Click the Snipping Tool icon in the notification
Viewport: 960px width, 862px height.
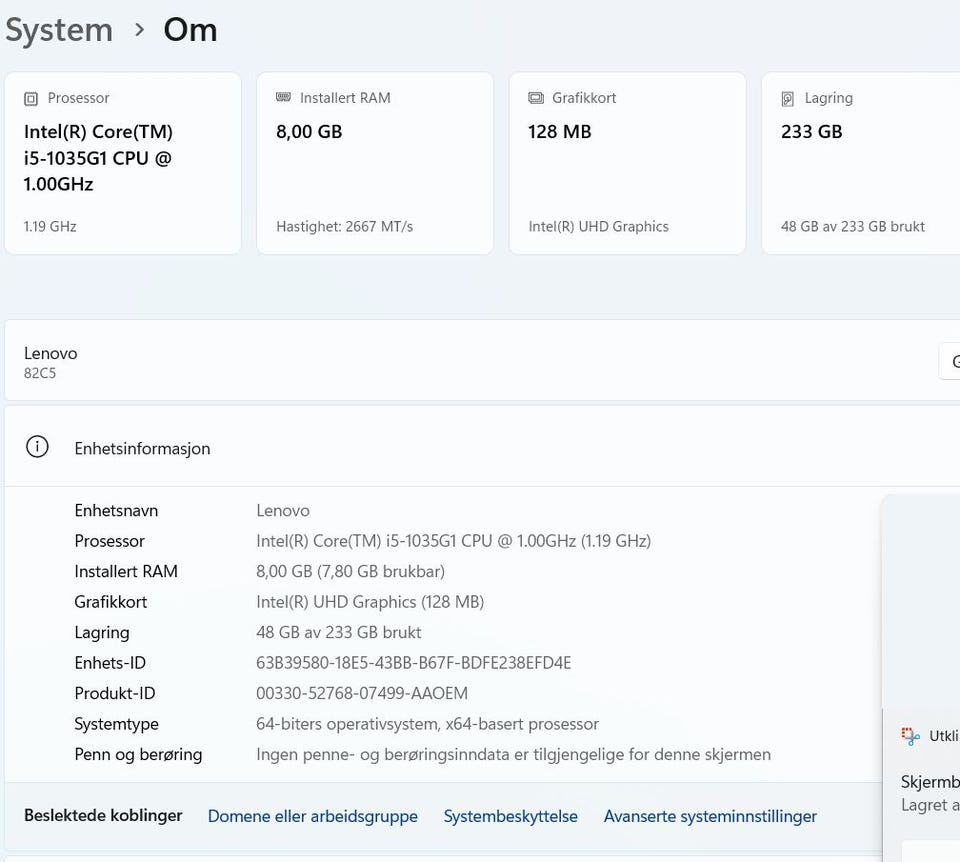[x=910, y=736]
